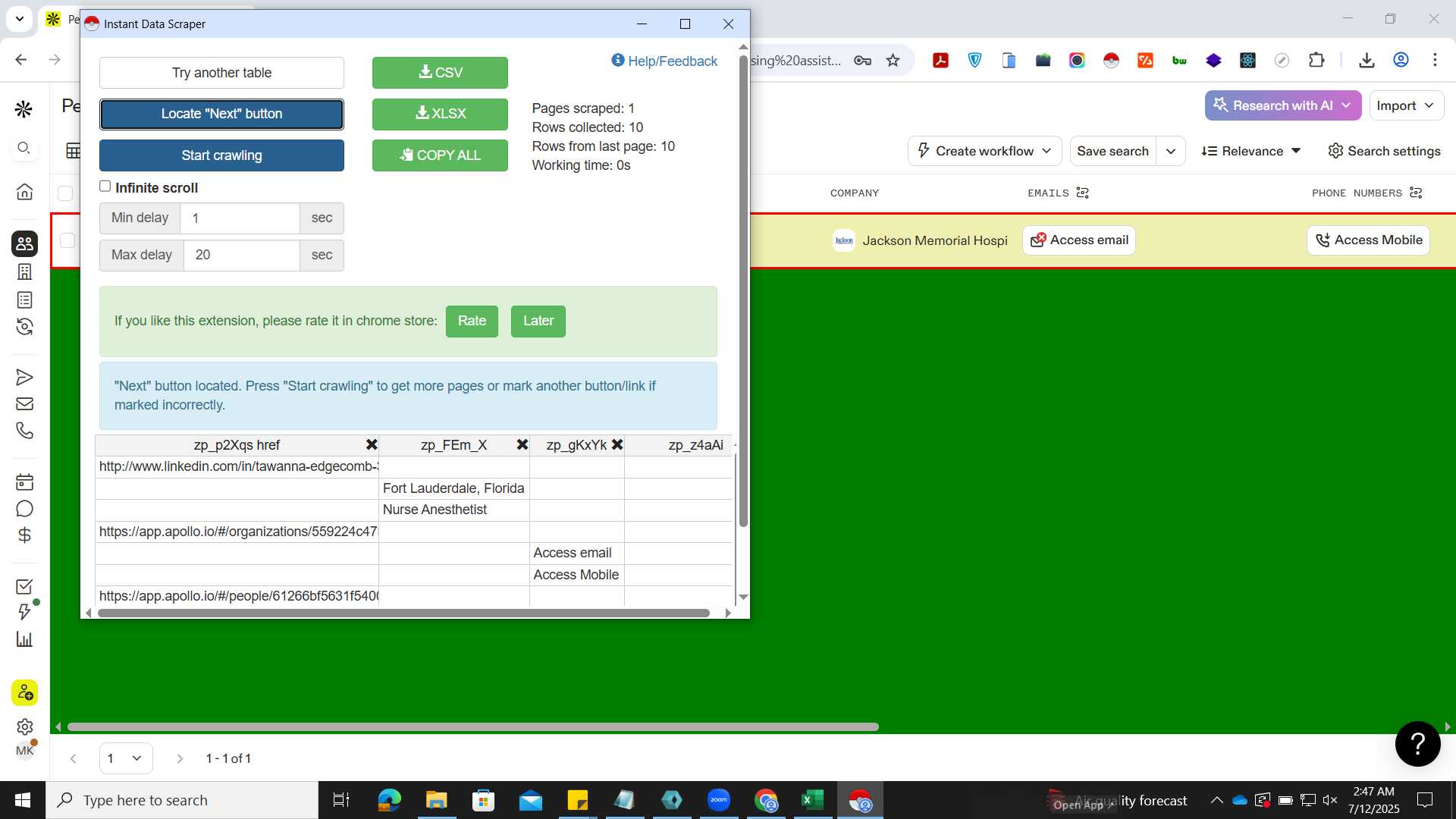Click the Apollo results horizontal scrollbar
This screenshot has height=819, width=1456.
(472, 726)
